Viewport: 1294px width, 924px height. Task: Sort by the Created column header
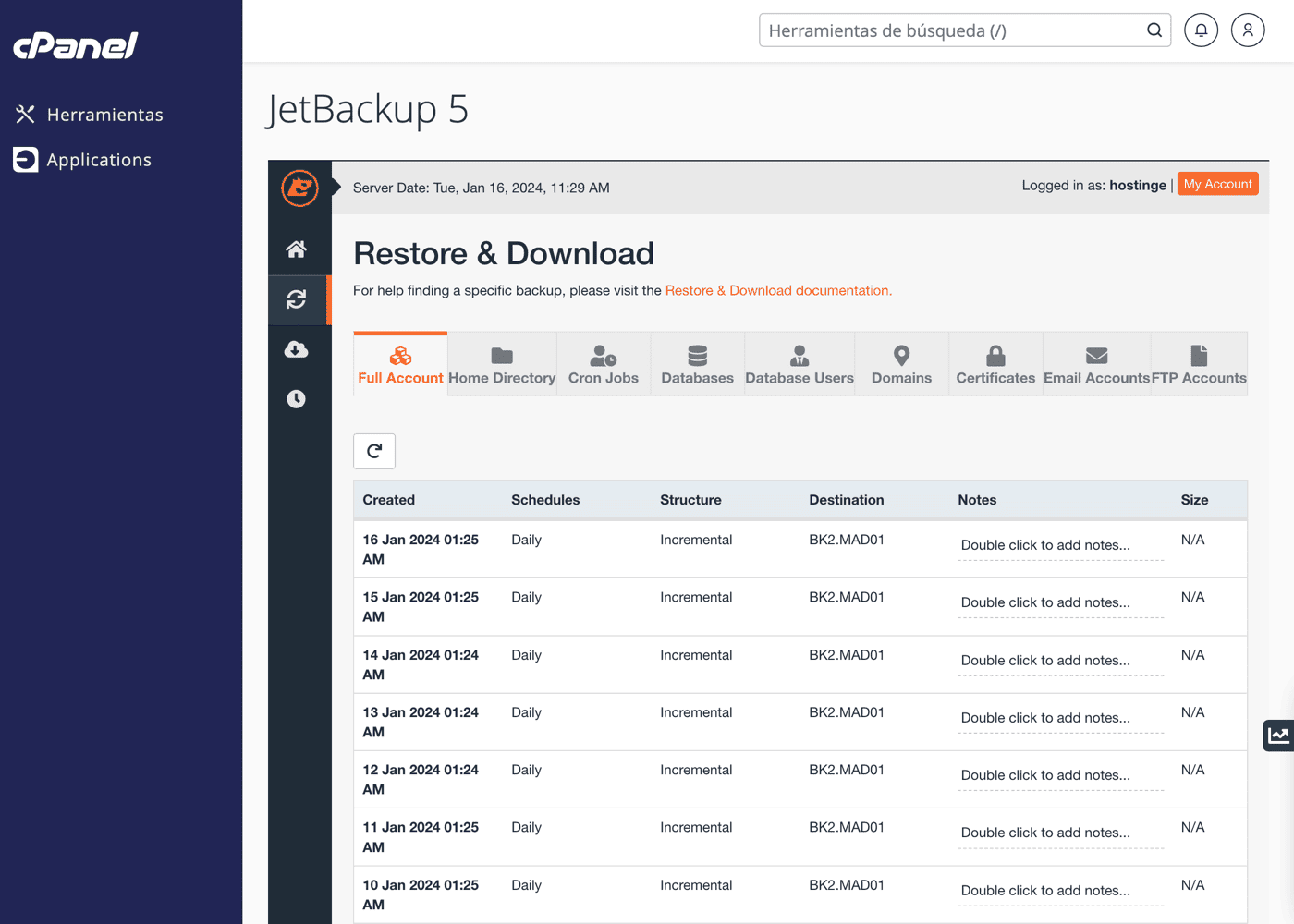coord(388,500)
